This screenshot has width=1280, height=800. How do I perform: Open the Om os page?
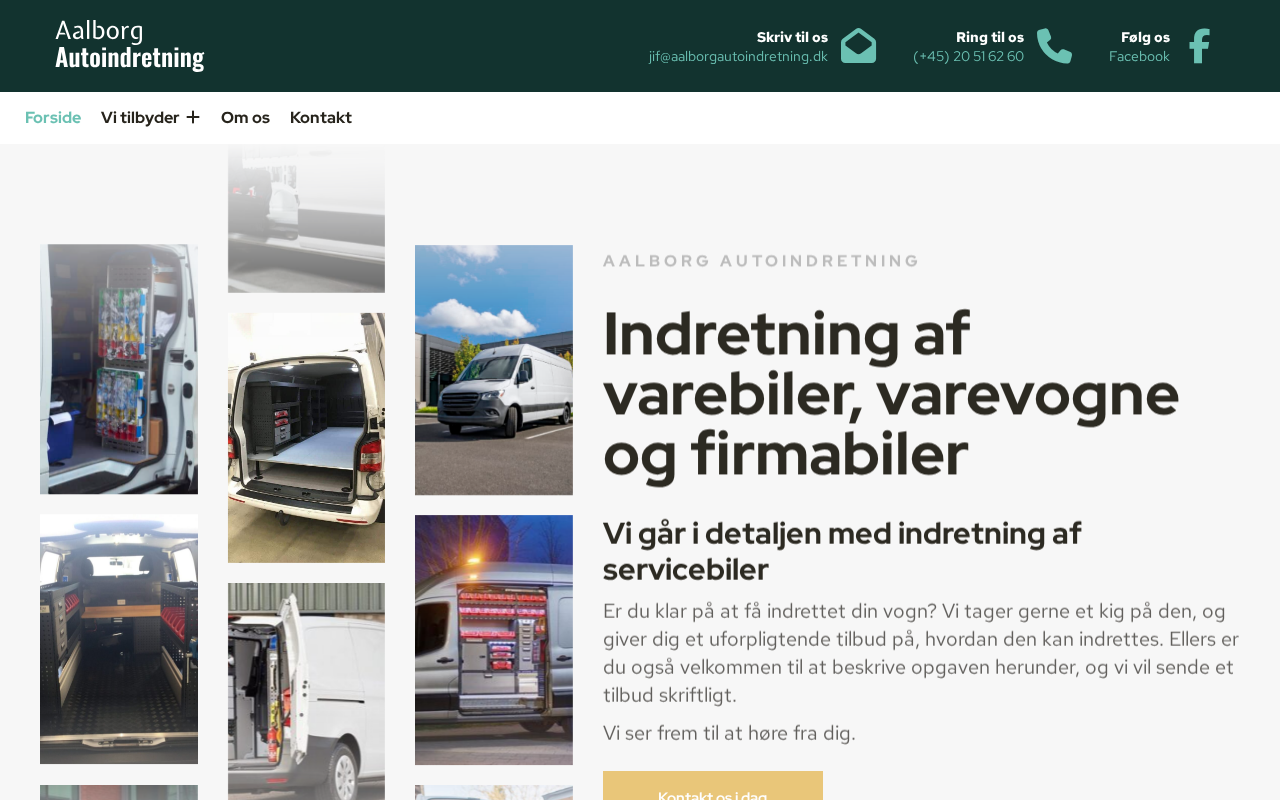[245, 118]
